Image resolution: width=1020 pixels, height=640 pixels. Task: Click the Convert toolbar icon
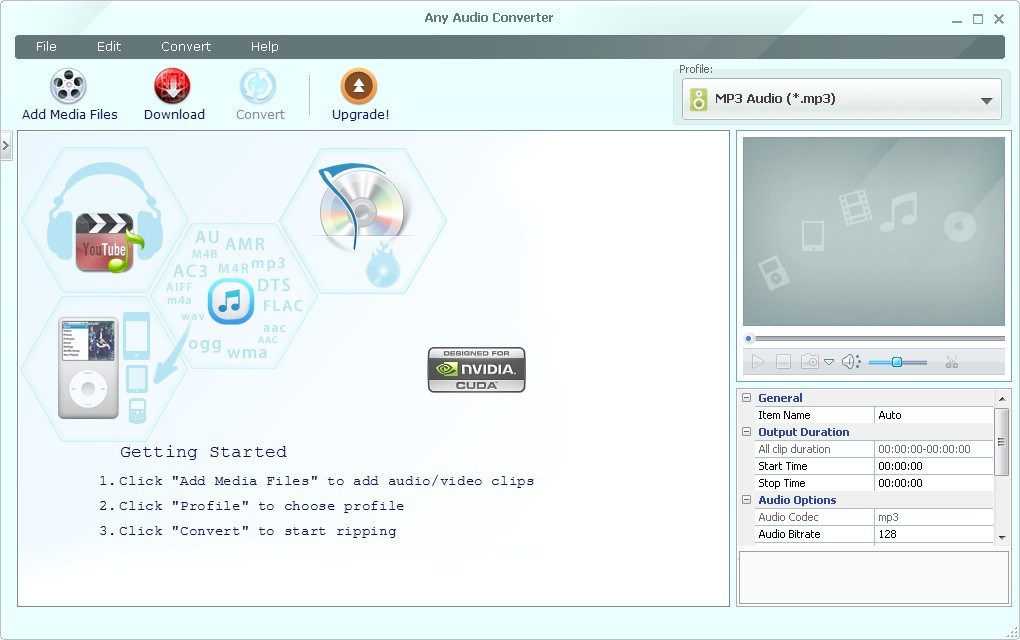click(x=258, y=86)
